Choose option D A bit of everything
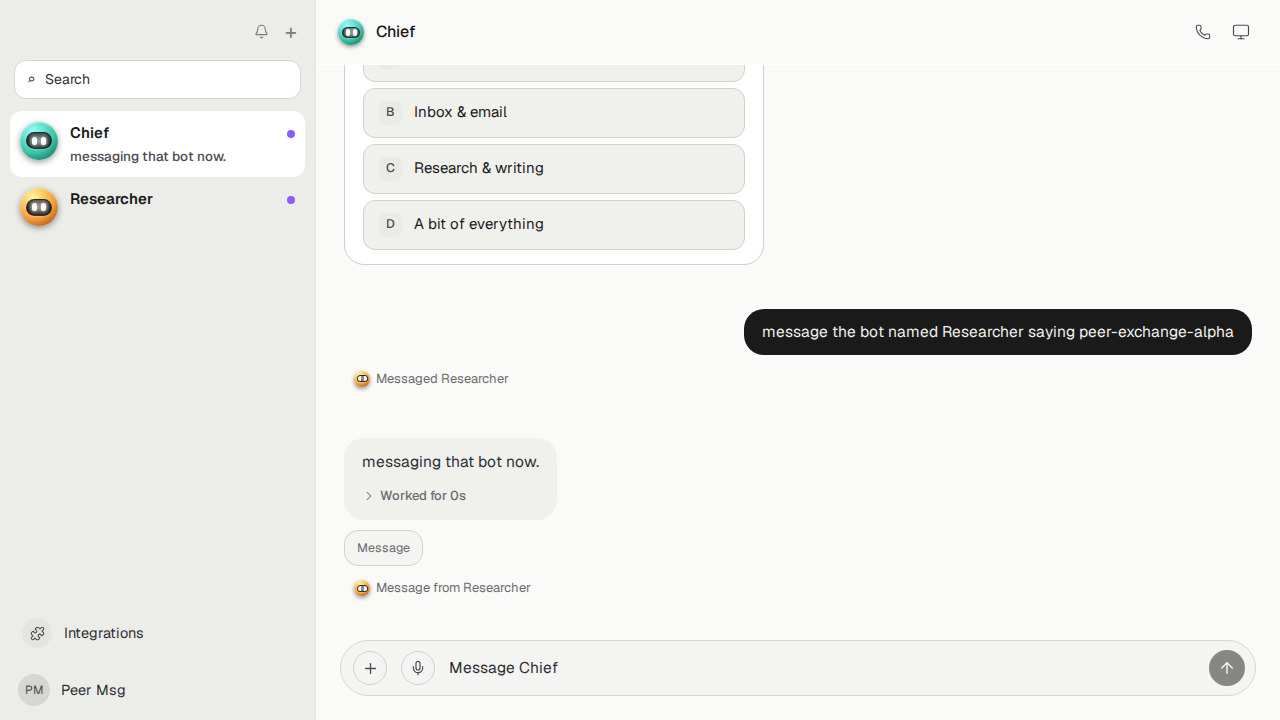Viewport: 1280px width, 720px height. [x=554, y=225]
